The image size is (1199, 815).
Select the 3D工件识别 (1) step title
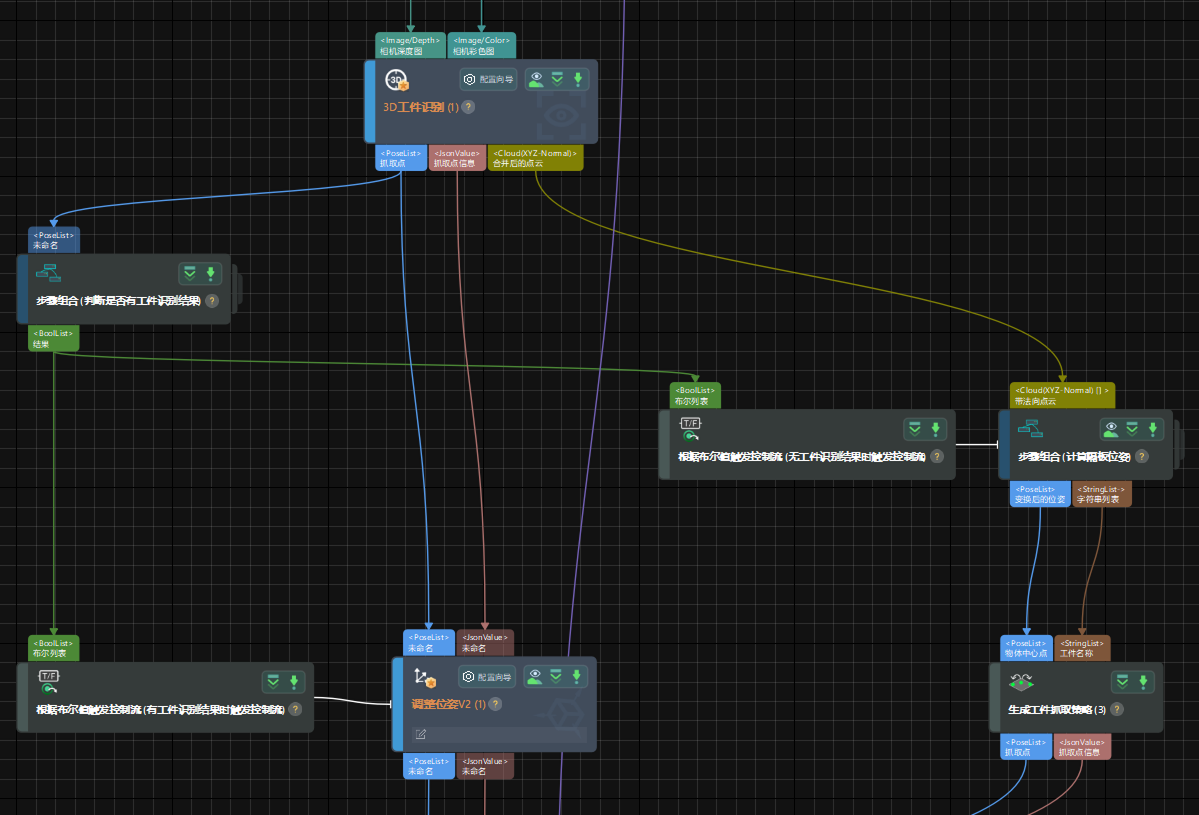(421, 107)
